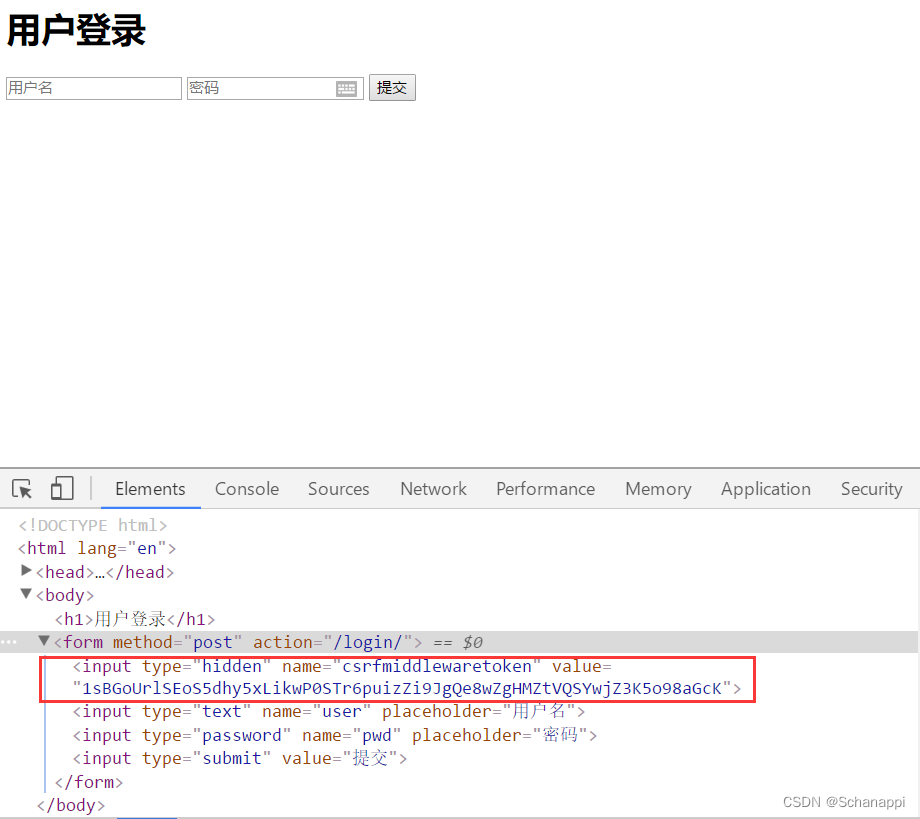Click the ellipsis icon beside the form row
The height and width of the screenshot is (819, 920).
(x=9, y=642)
